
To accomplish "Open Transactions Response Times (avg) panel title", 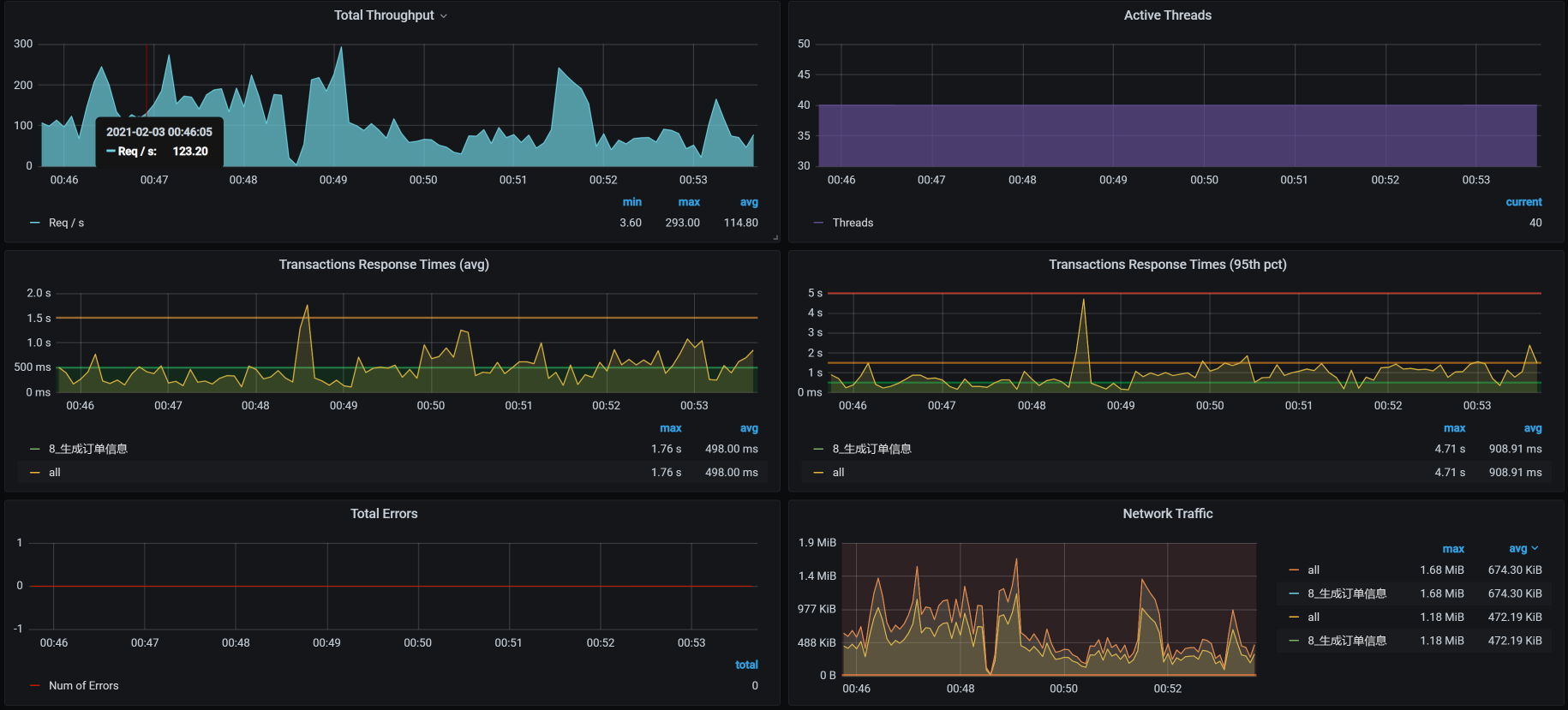I will click(x=384, y=265).
